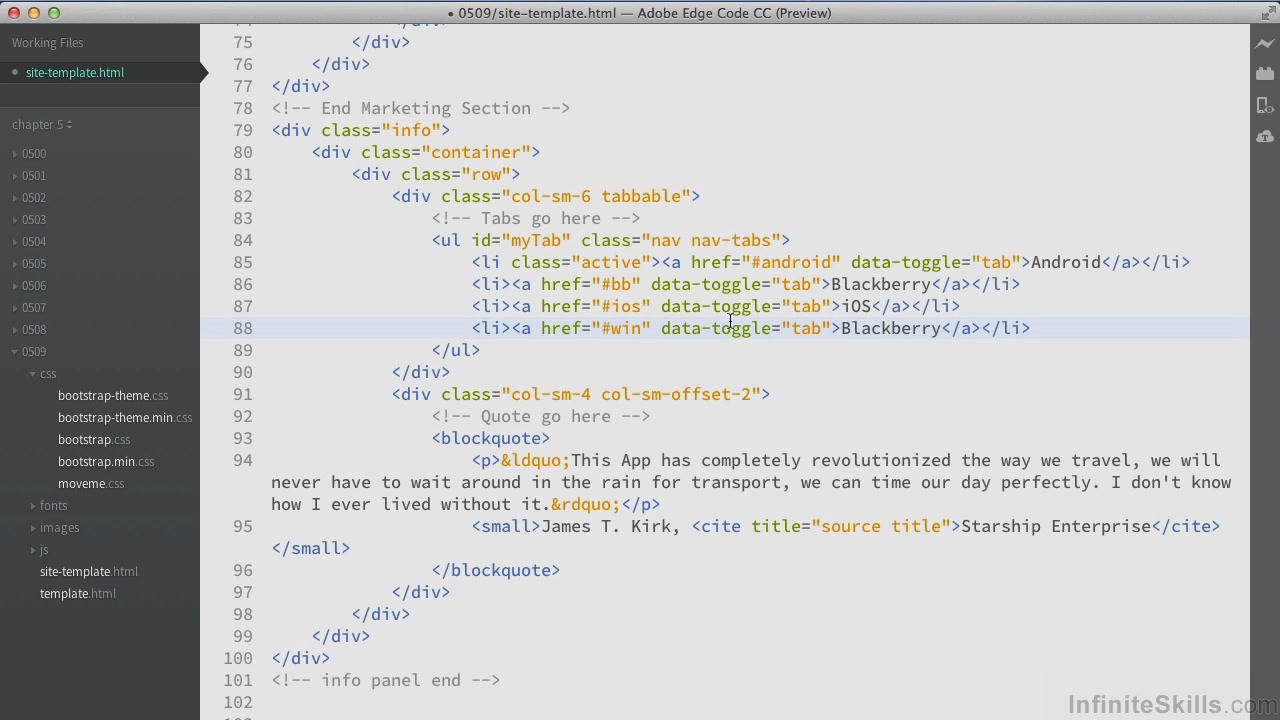Open bootstrap.min.css file

pos(106,462)
